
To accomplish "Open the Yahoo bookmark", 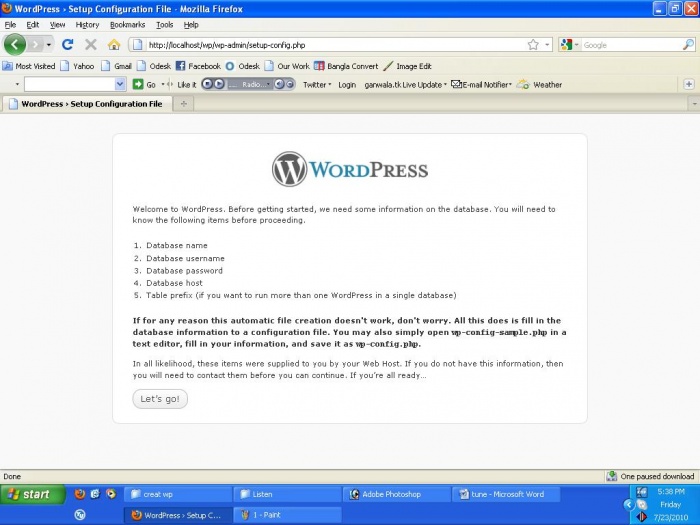I will coord(77,66).
